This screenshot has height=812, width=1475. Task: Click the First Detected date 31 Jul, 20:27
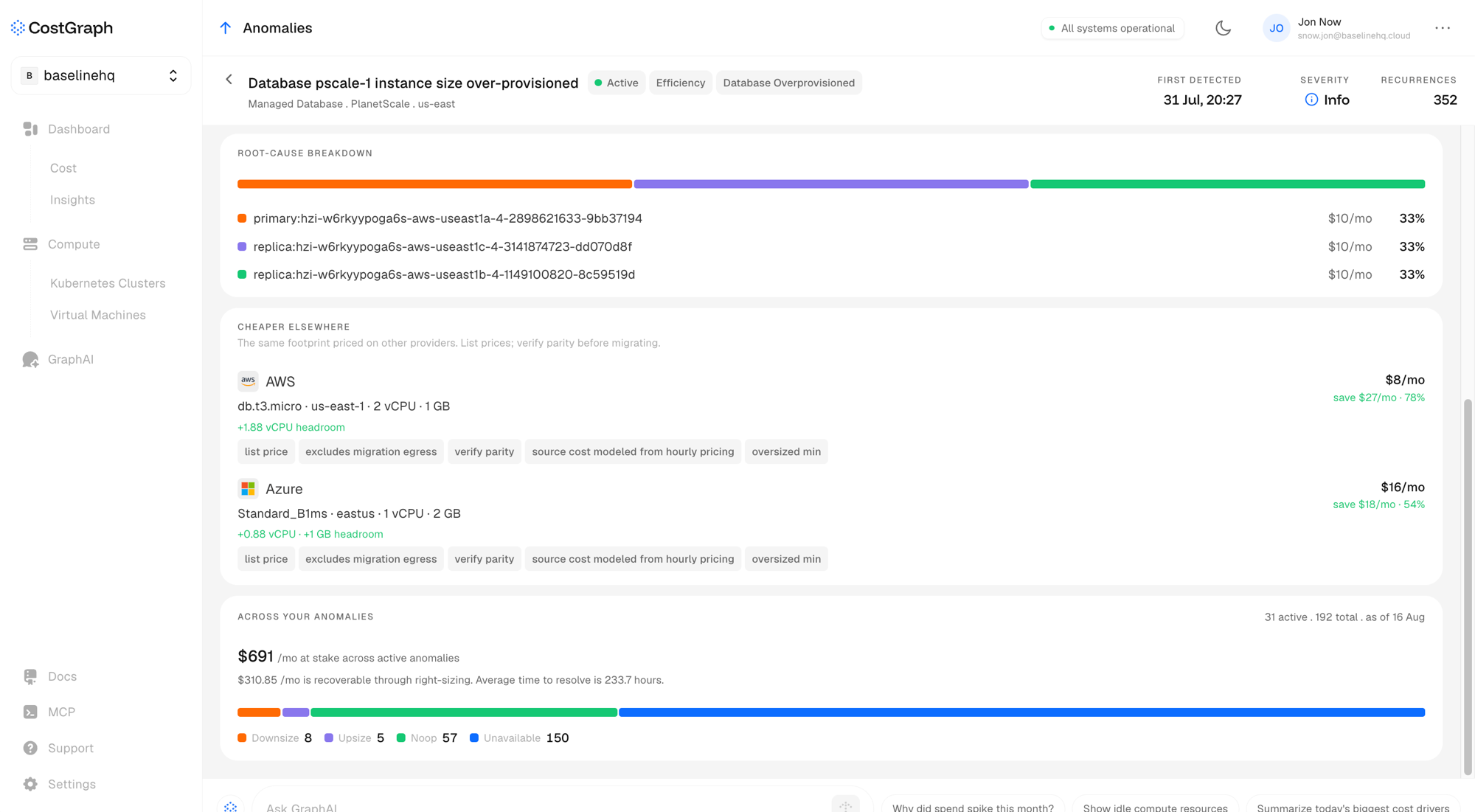tap(1202, 100)
